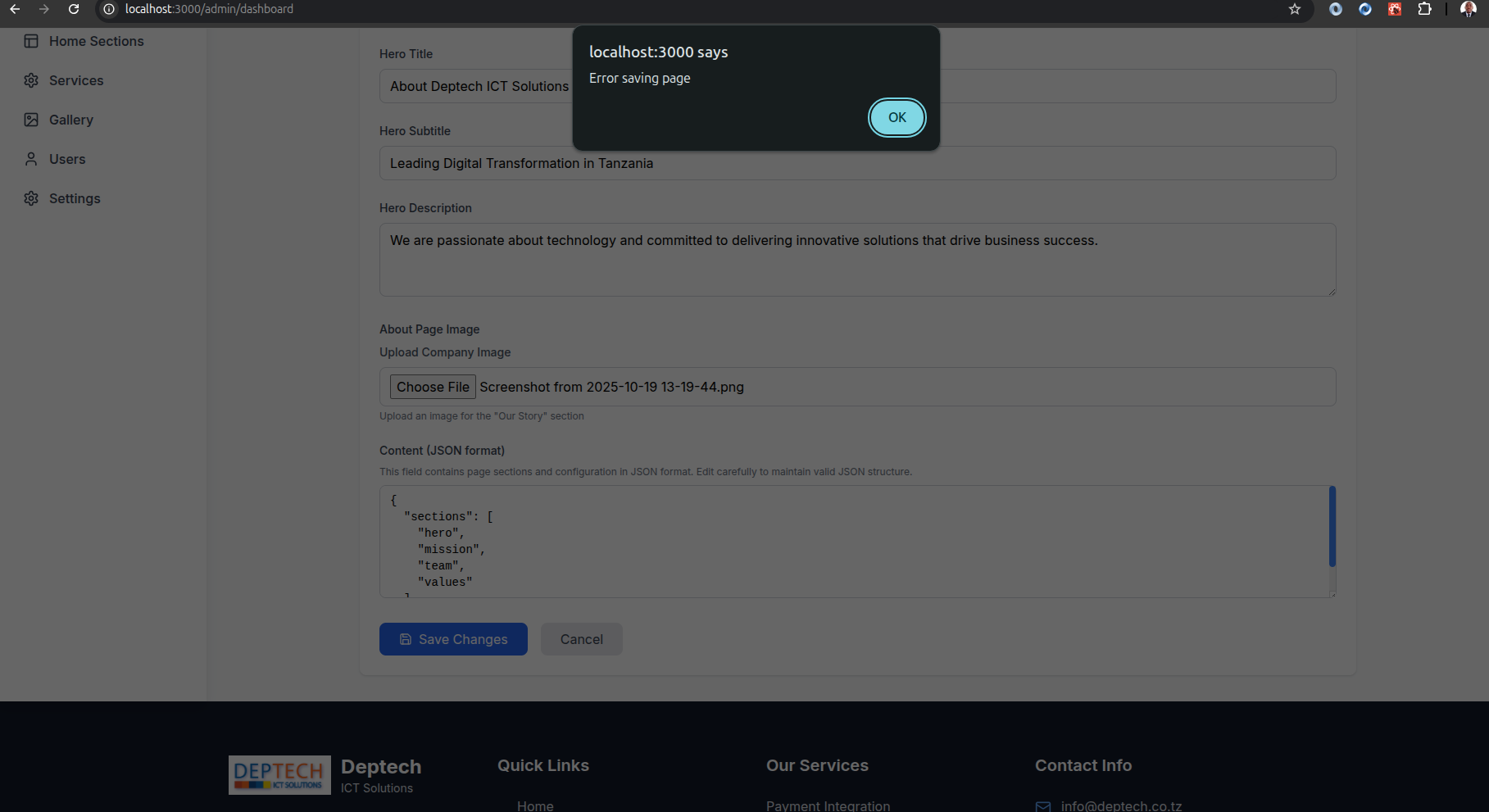Open the Users menu item

coord(67,159)
